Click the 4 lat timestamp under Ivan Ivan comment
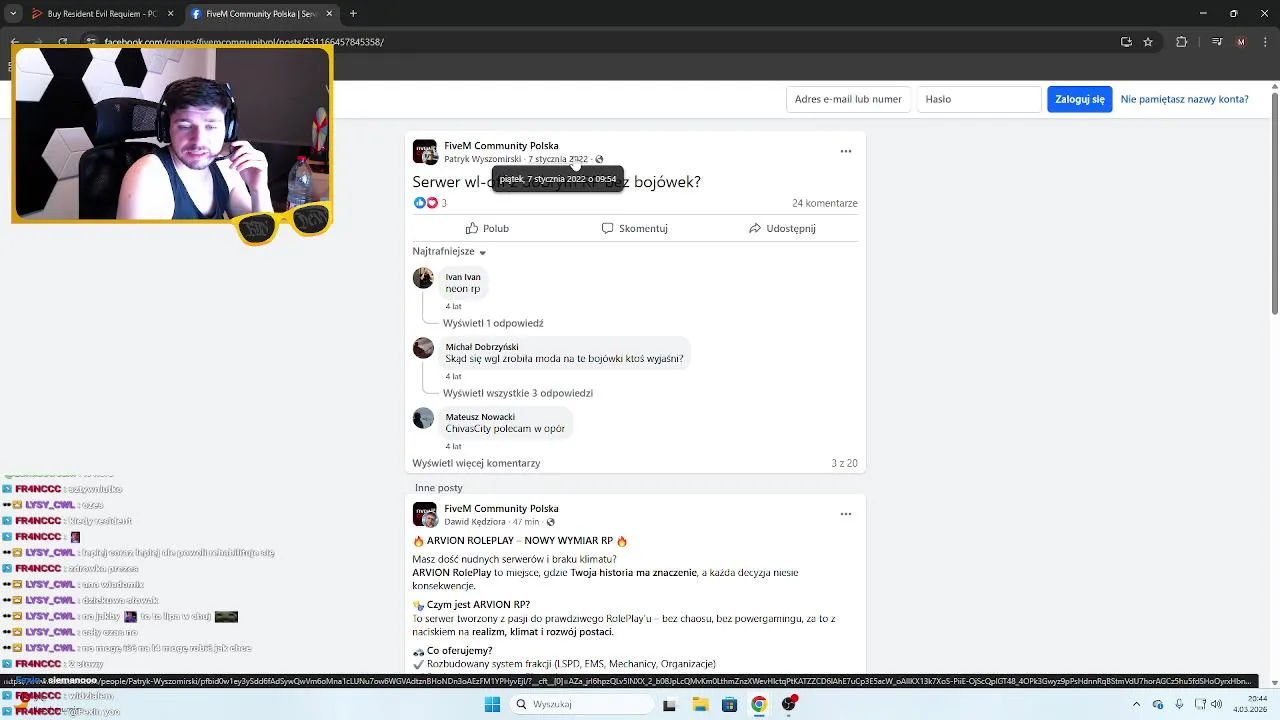1280x720 pixels. (x=453, y=306)
